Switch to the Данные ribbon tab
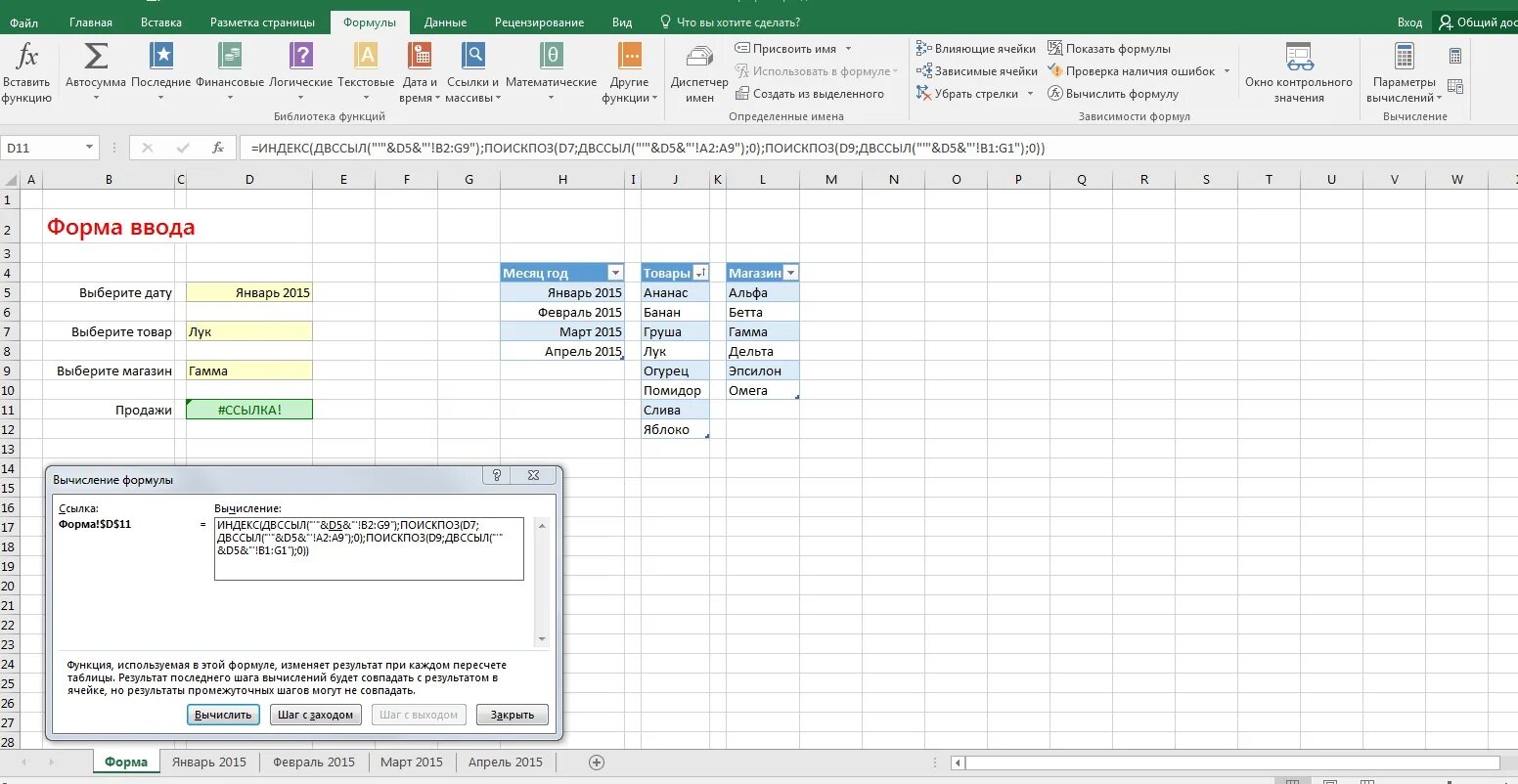The image size is (1518, 784). tap(445, 22)
